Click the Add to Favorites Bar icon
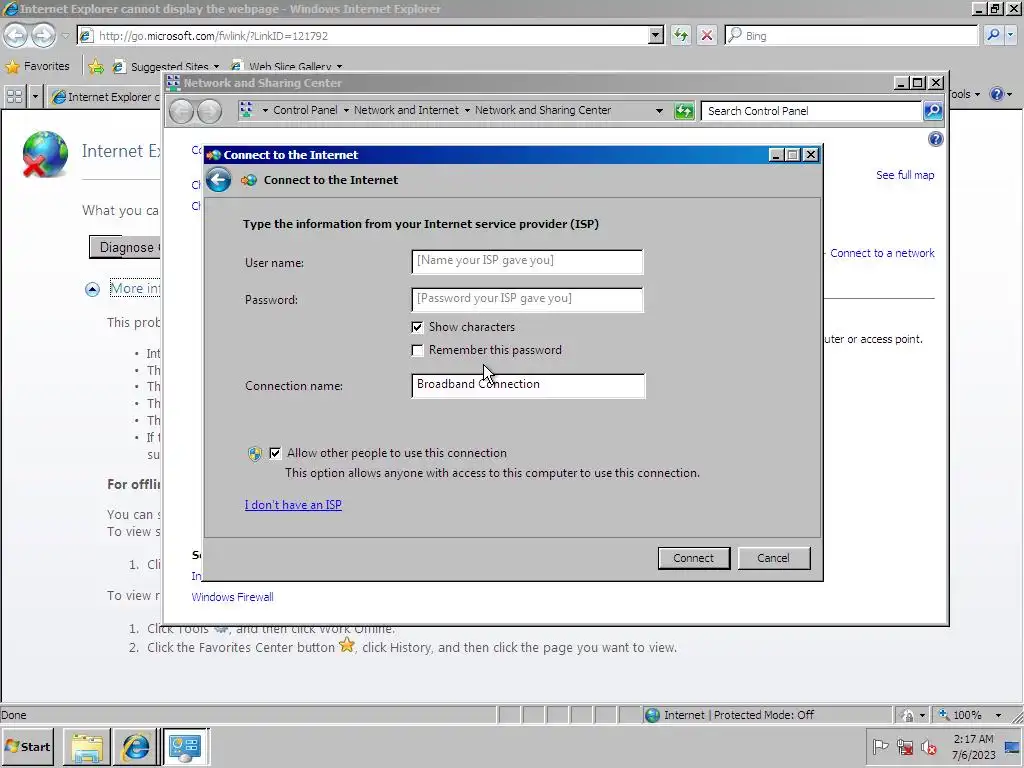 (x=96, y=66)
